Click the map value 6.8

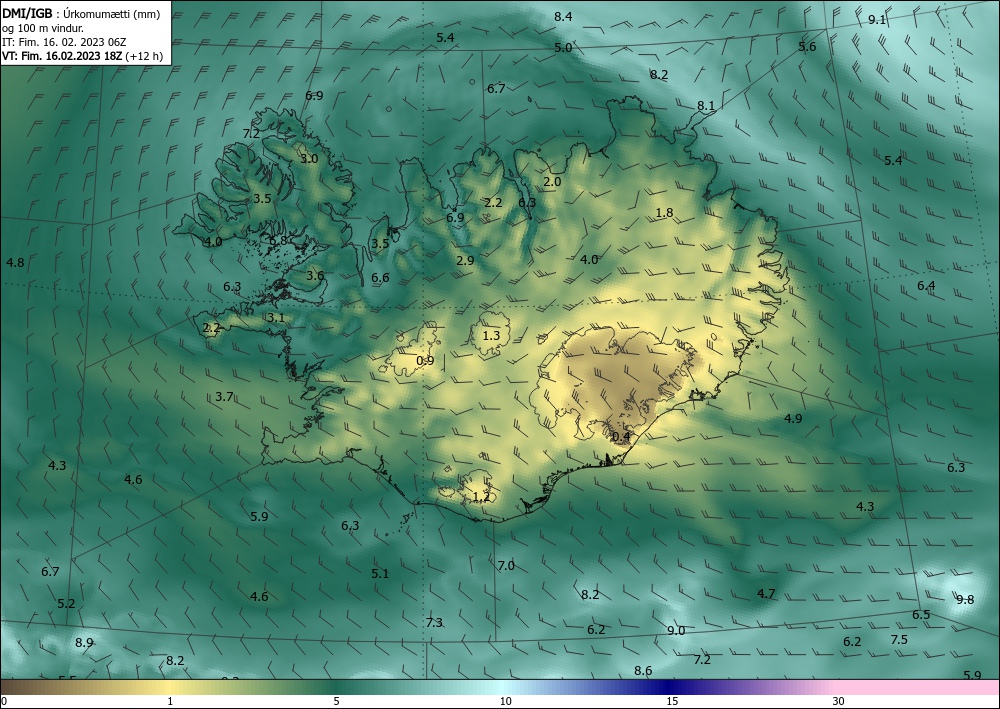[278, 241]
